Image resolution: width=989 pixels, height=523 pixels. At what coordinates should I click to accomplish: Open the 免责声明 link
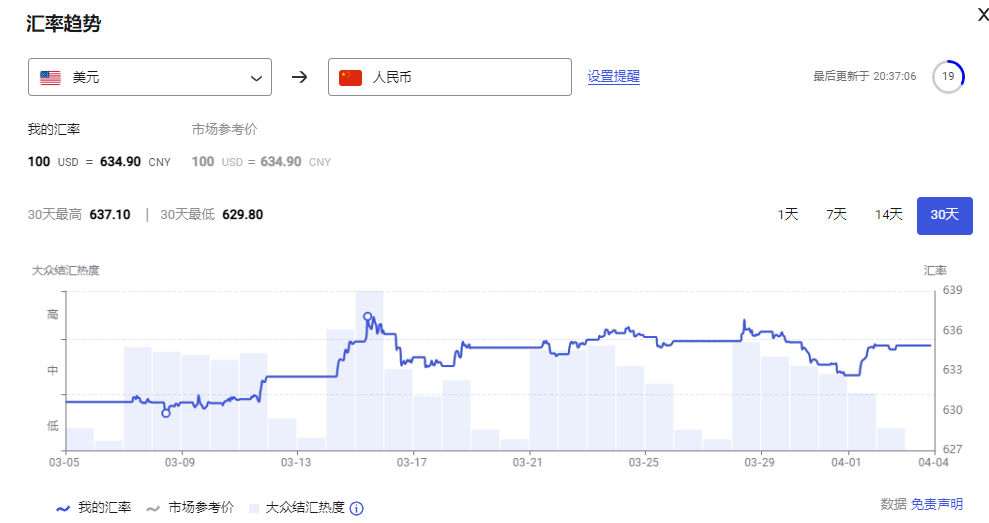click(x=937, y=504)
